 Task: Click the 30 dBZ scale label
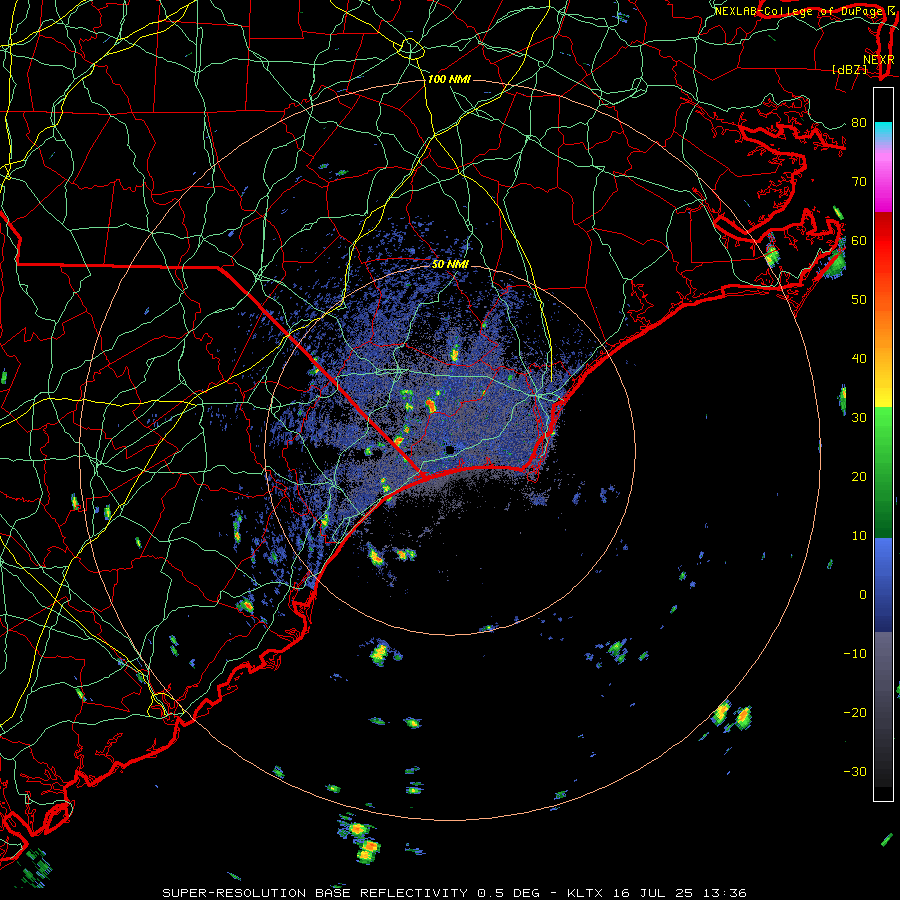(859, 417)
